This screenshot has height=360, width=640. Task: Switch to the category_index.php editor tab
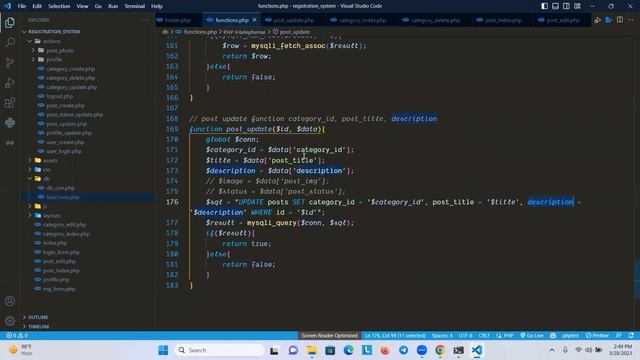(x=362, y=20)
